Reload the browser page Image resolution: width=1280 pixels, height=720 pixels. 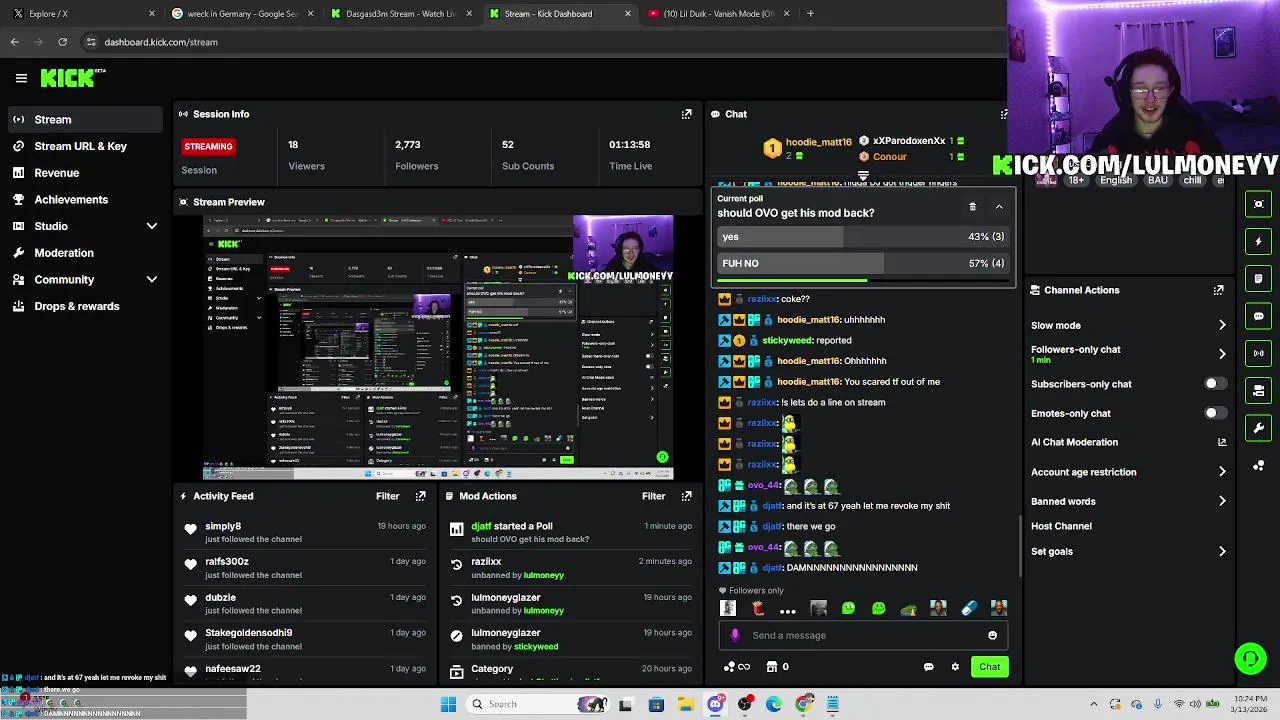[x=62, y=42]
